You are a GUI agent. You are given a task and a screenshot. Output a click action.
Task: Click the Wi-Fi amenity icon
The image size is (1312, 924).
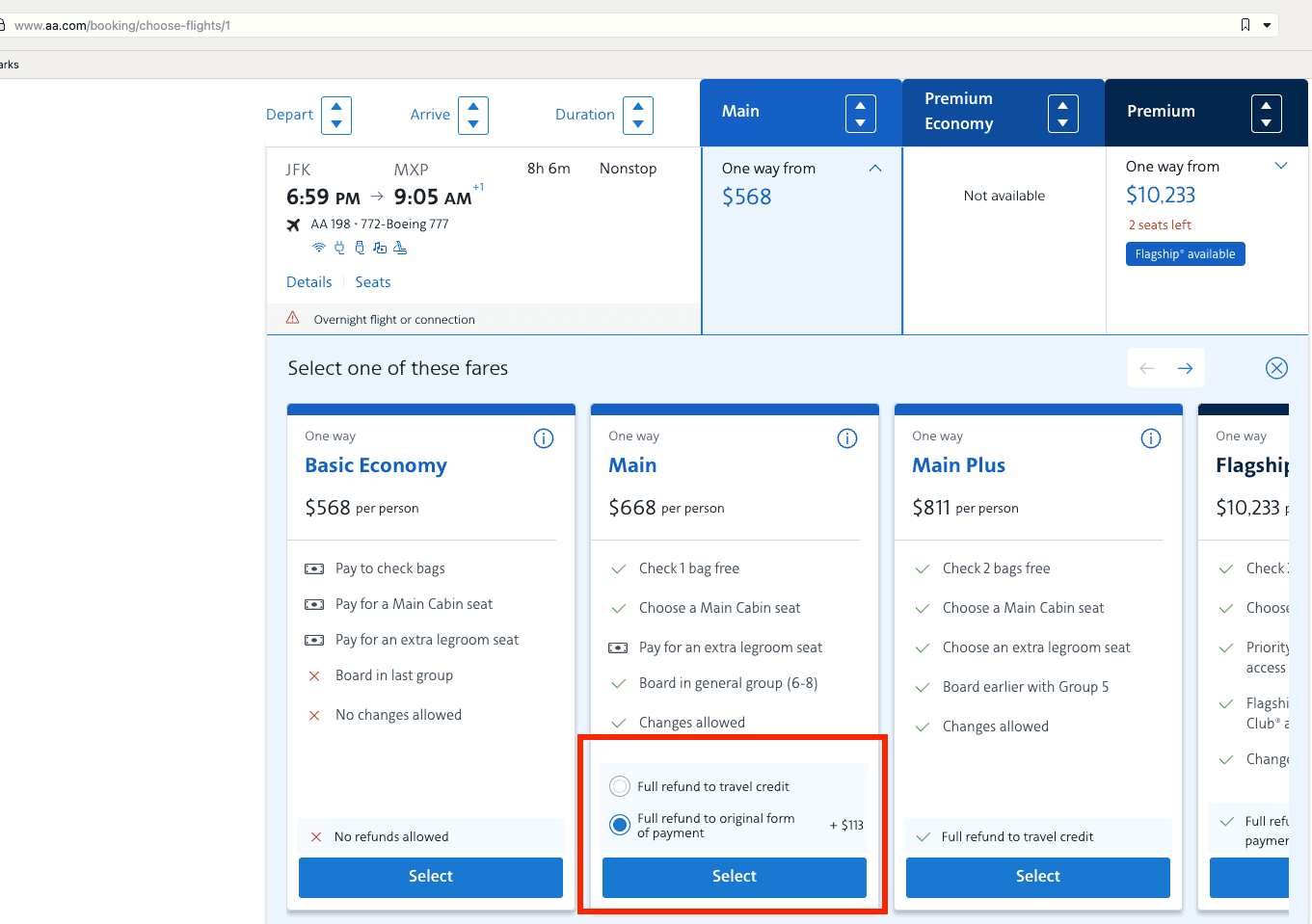[x=319, y=249]
